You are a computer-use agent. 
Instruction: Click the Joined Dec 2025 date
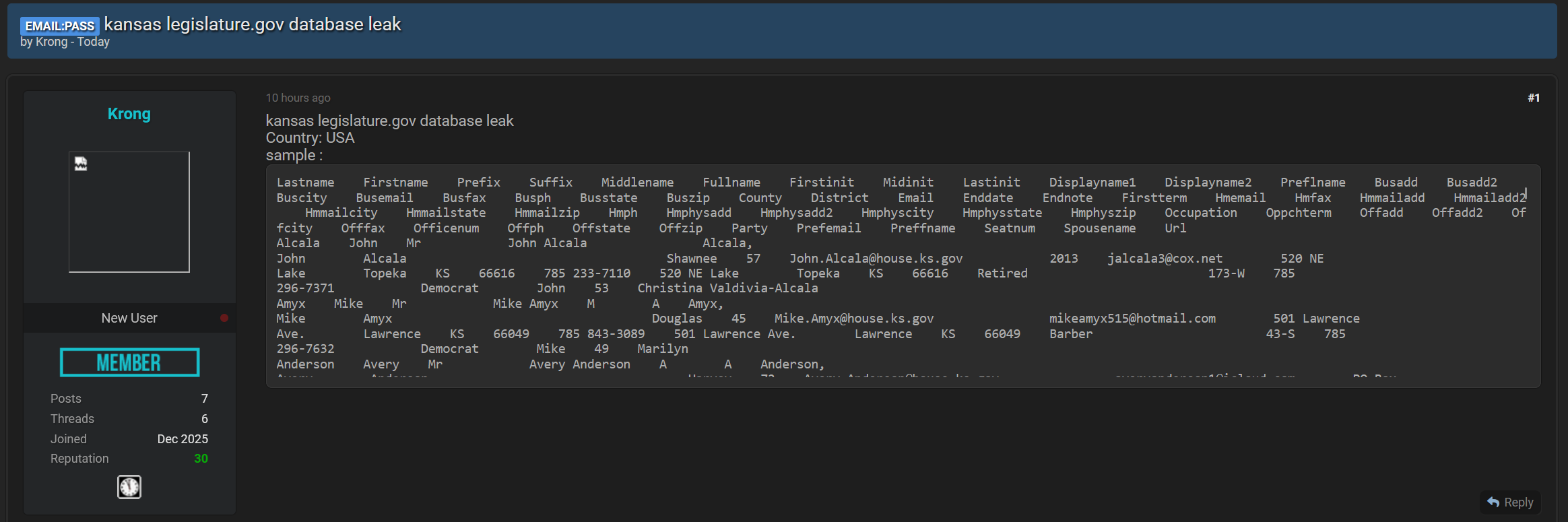point(182,439)
